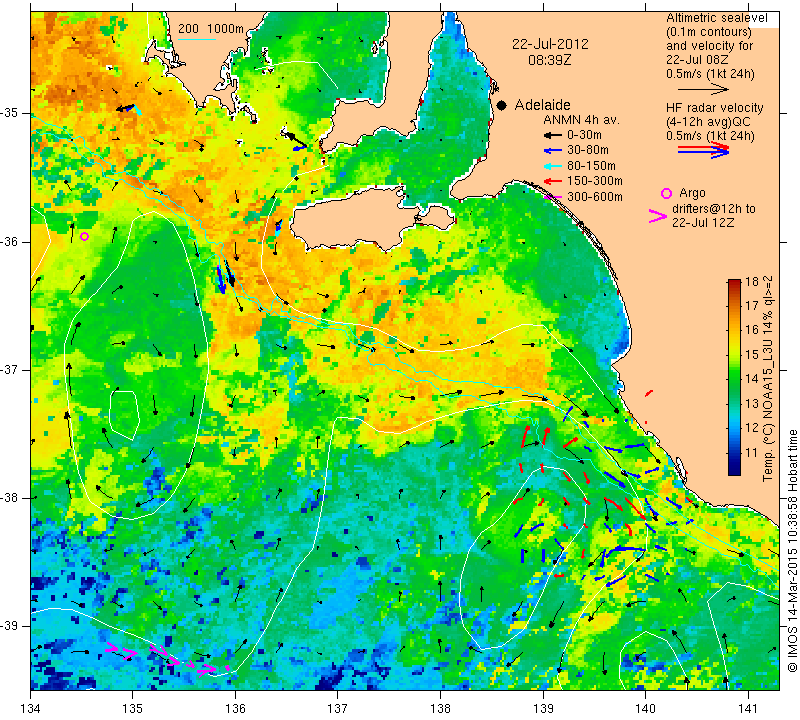Click the colorbar tick label 18
This screenshot has height=720, width=800.
(x=752, y=282)
